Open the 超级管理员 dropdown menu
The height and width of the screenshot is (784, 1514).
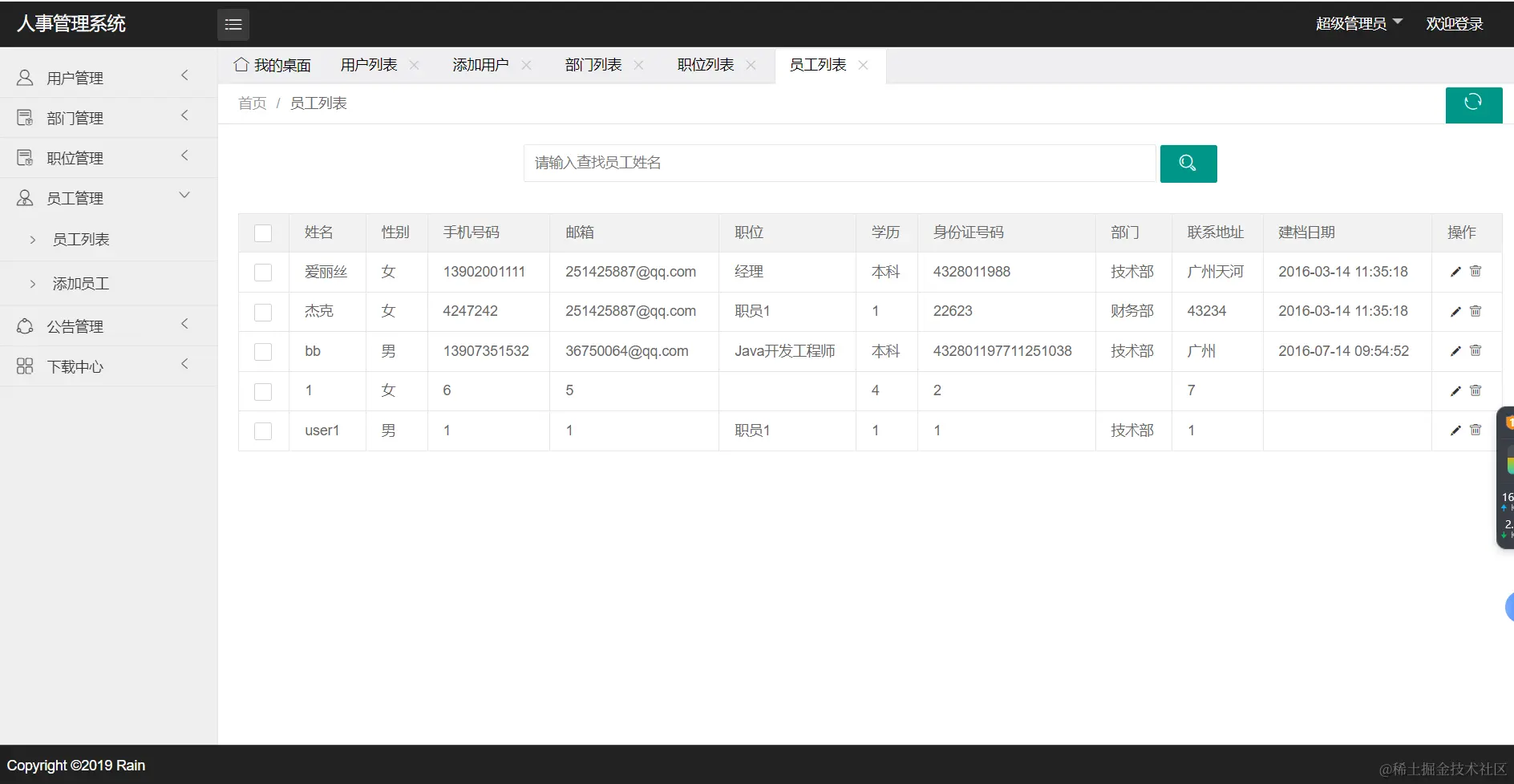[1359, 24]
